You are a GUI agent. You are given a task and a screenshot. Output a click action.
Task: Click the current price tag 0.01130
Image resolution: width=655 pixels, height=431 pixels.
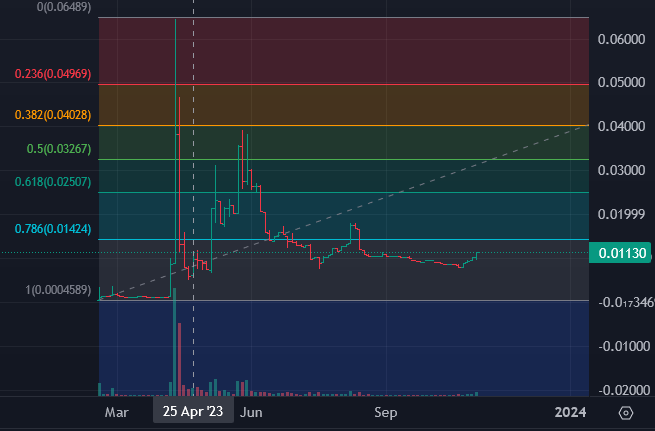pyautogui.click(x=620, y=253)
